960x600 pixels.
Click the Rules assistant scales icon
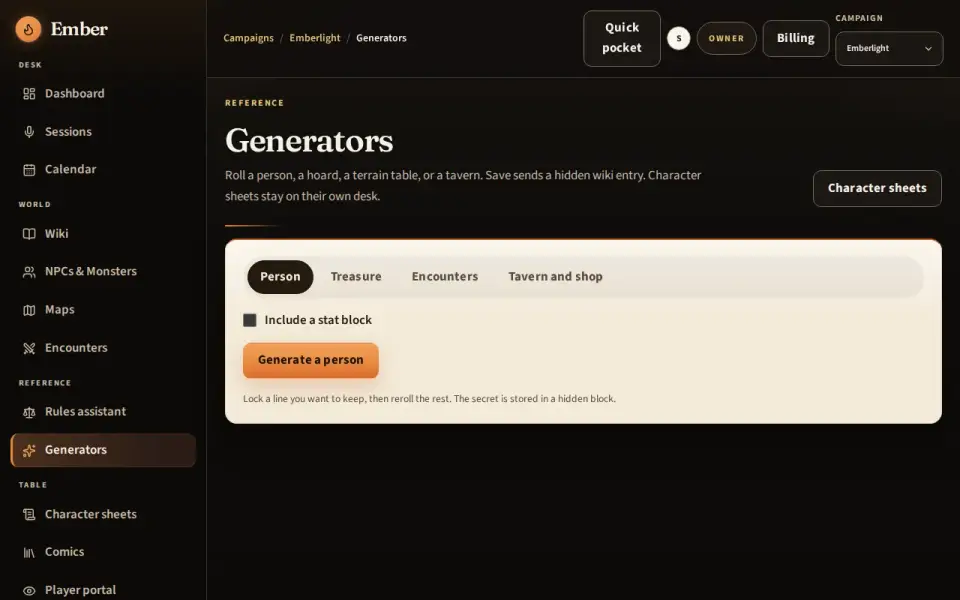[x=29, y=412]
